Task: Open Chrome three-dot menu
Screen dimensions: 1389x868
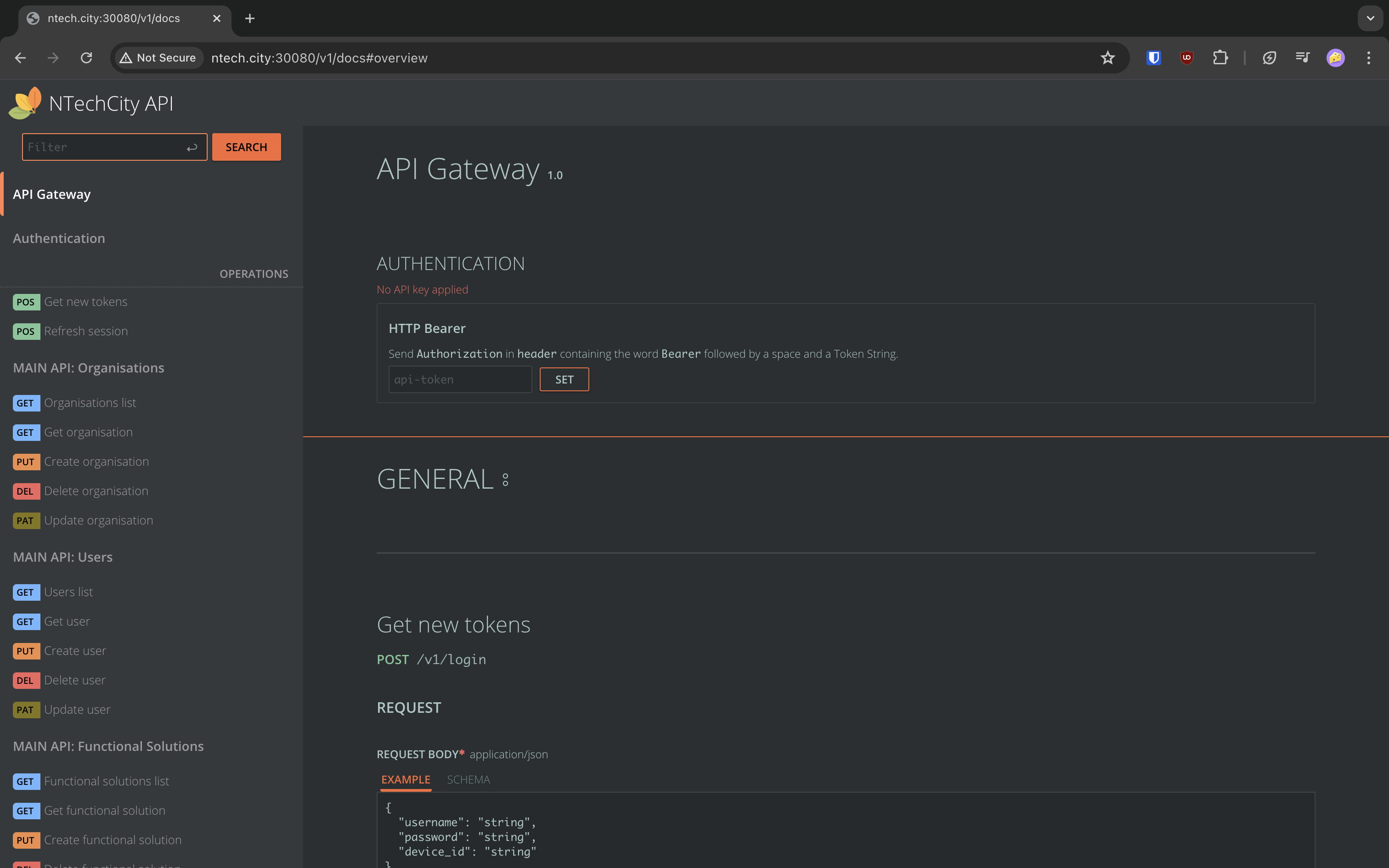Action: pyautogui.click(x=1368, y=58)
